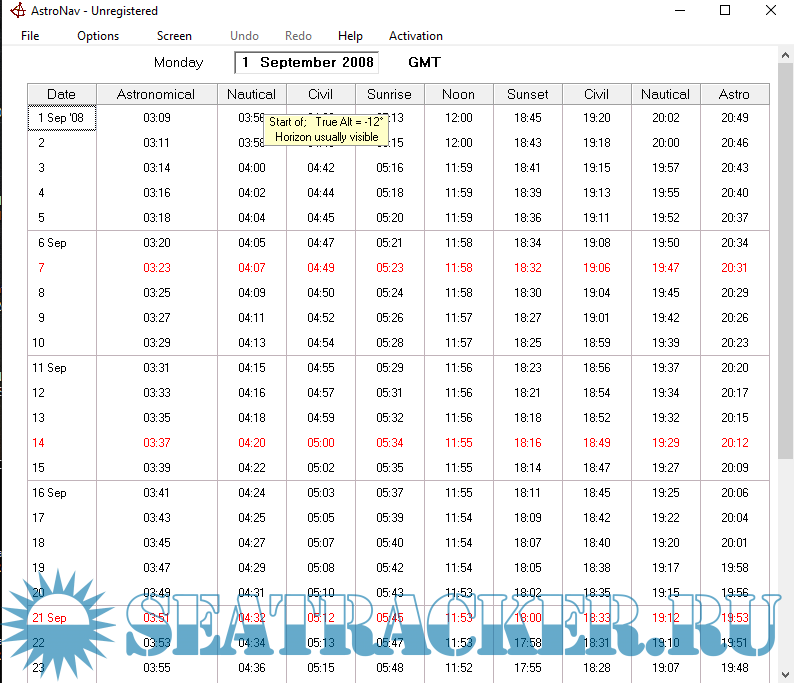Open the Screen menu

(x=174, y=36)
